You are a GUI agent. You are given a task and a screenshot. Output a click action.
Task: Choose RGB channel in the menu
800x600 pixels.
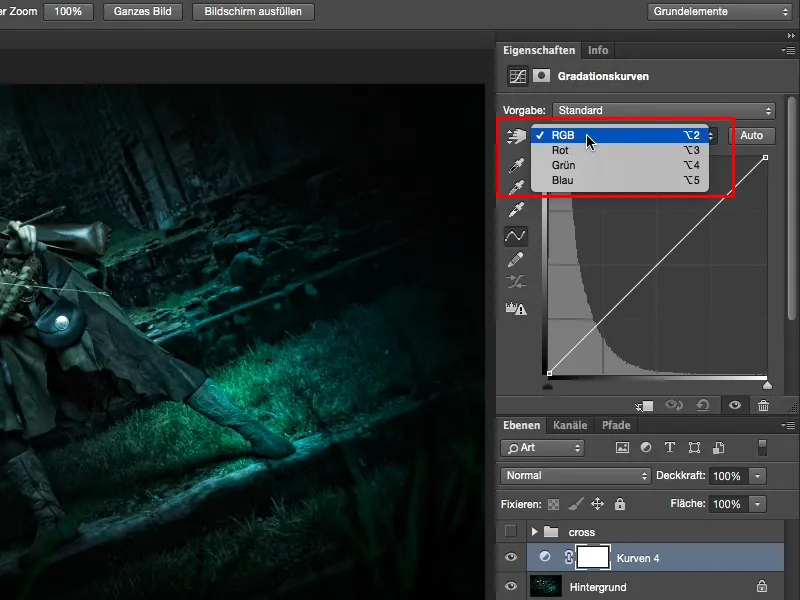tap(620, 135)
